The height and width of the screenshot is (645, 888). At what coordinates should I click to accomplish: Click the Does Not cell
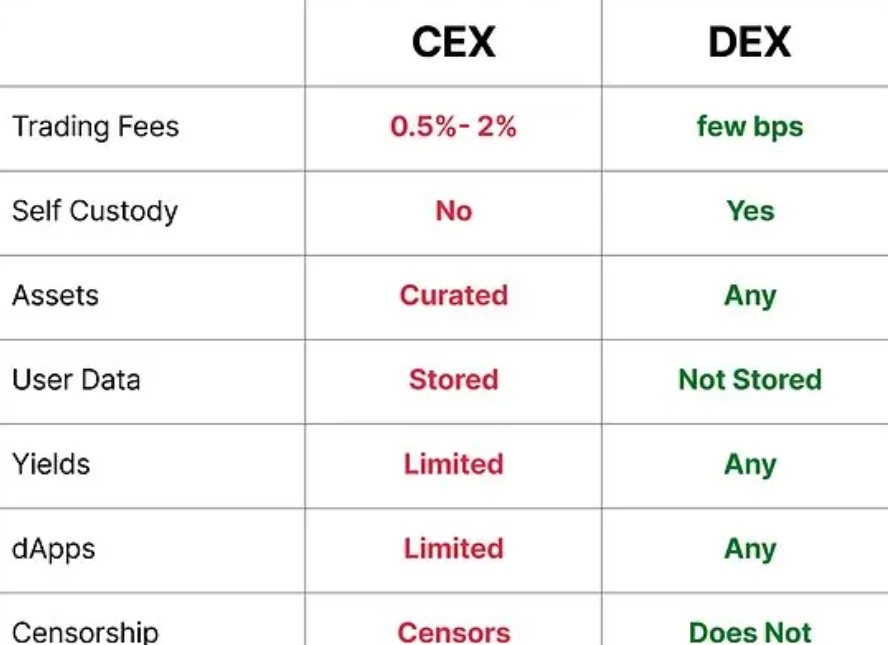(x=750, y=633)
